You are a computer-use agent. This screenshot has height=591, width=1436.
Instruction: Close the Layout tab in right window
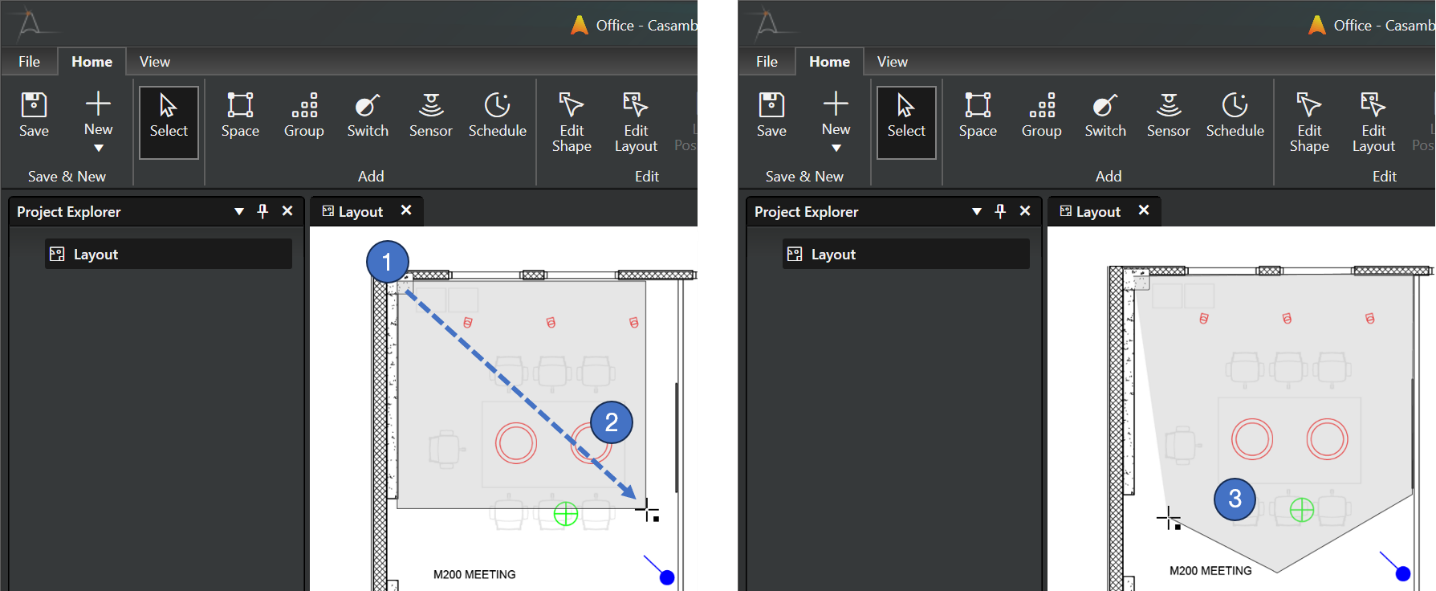click(1144, 210)
